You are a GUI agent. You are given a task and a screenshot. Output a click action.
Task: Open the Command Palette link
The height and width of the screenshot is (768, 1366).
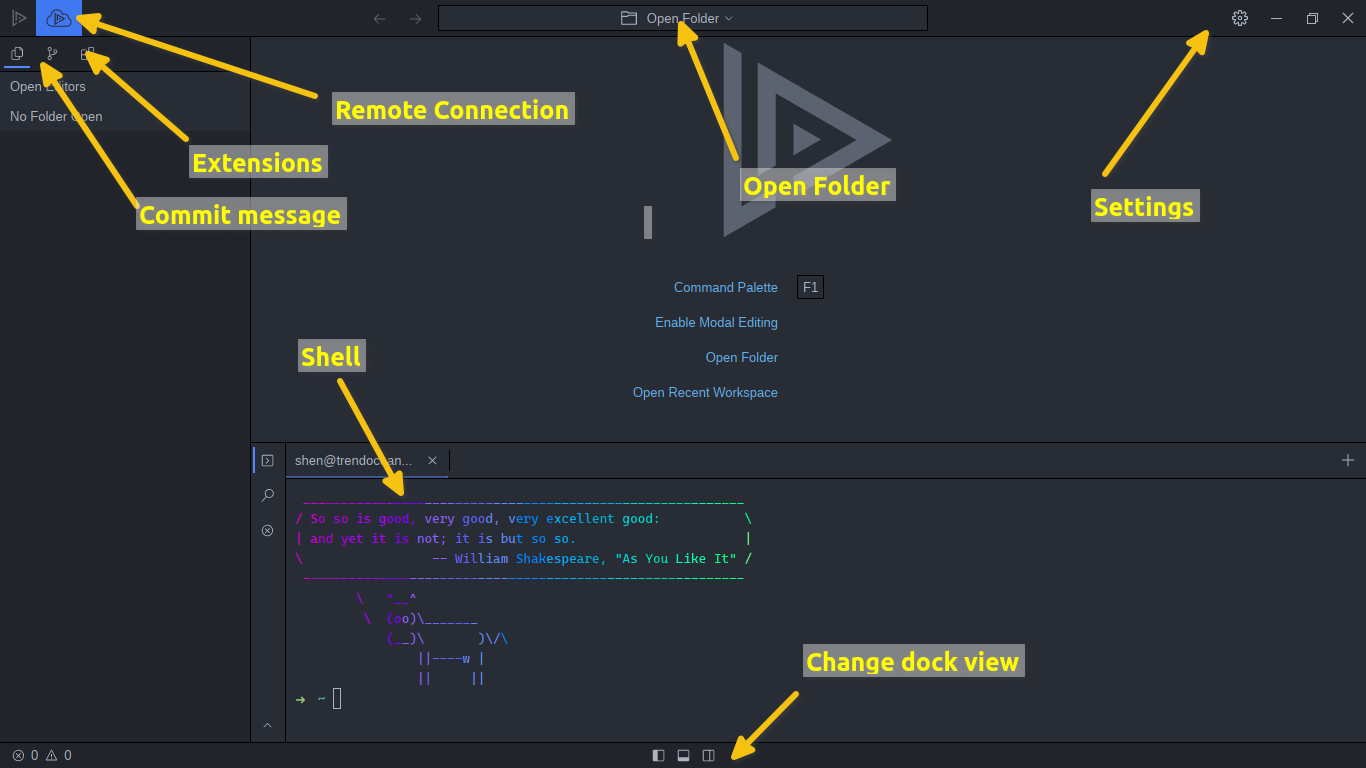pos(726,287)
